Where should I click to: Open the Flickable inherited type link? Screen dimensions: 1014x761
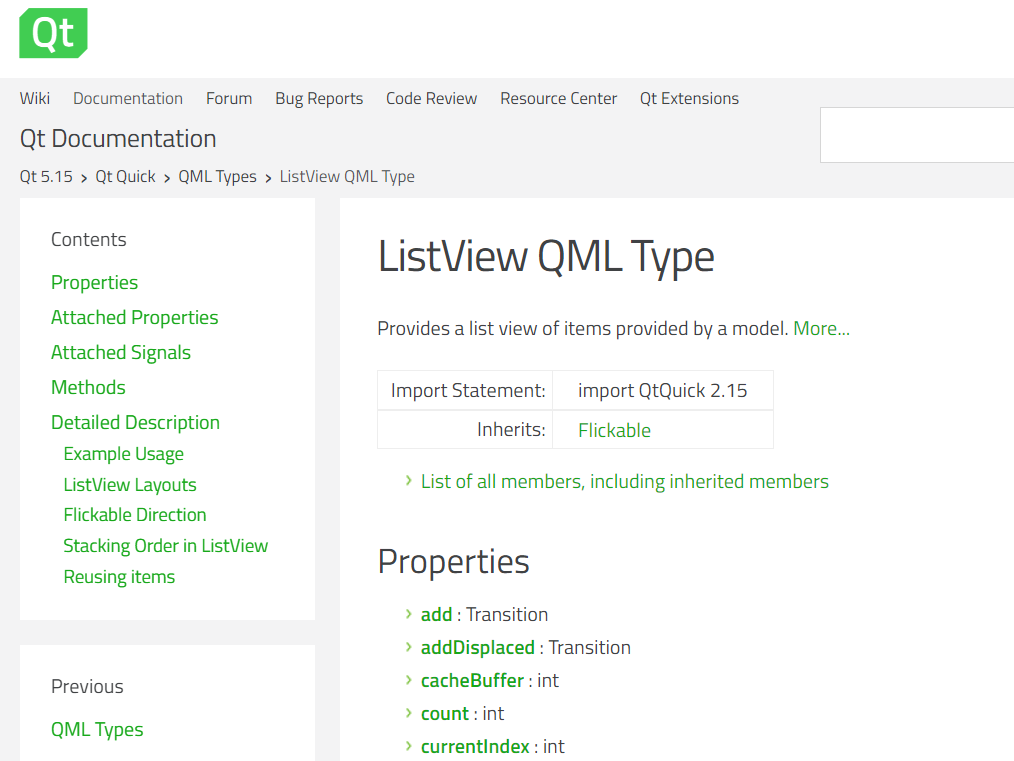[614, 430]
